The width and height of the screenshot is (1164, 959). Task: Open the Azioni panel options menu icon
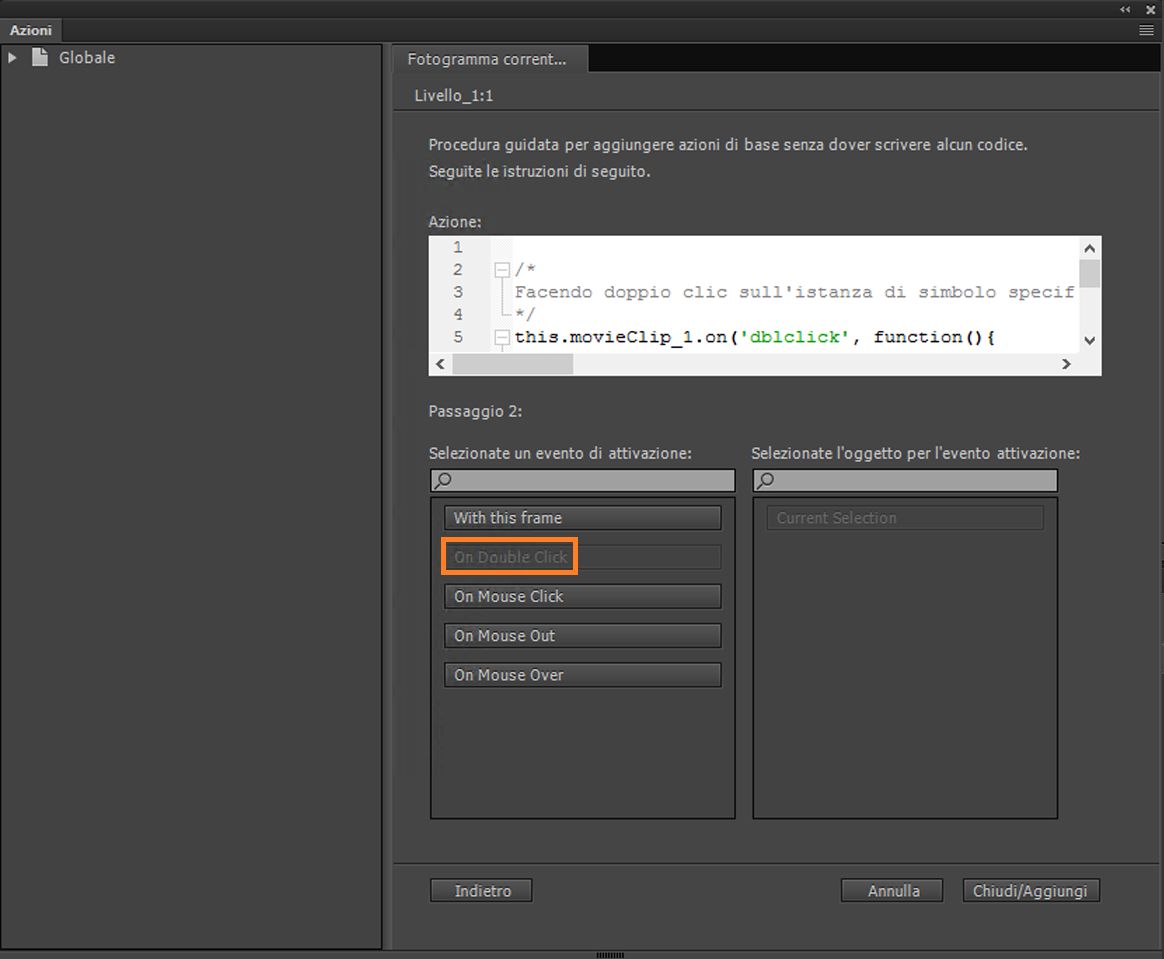click(1146, 30)
